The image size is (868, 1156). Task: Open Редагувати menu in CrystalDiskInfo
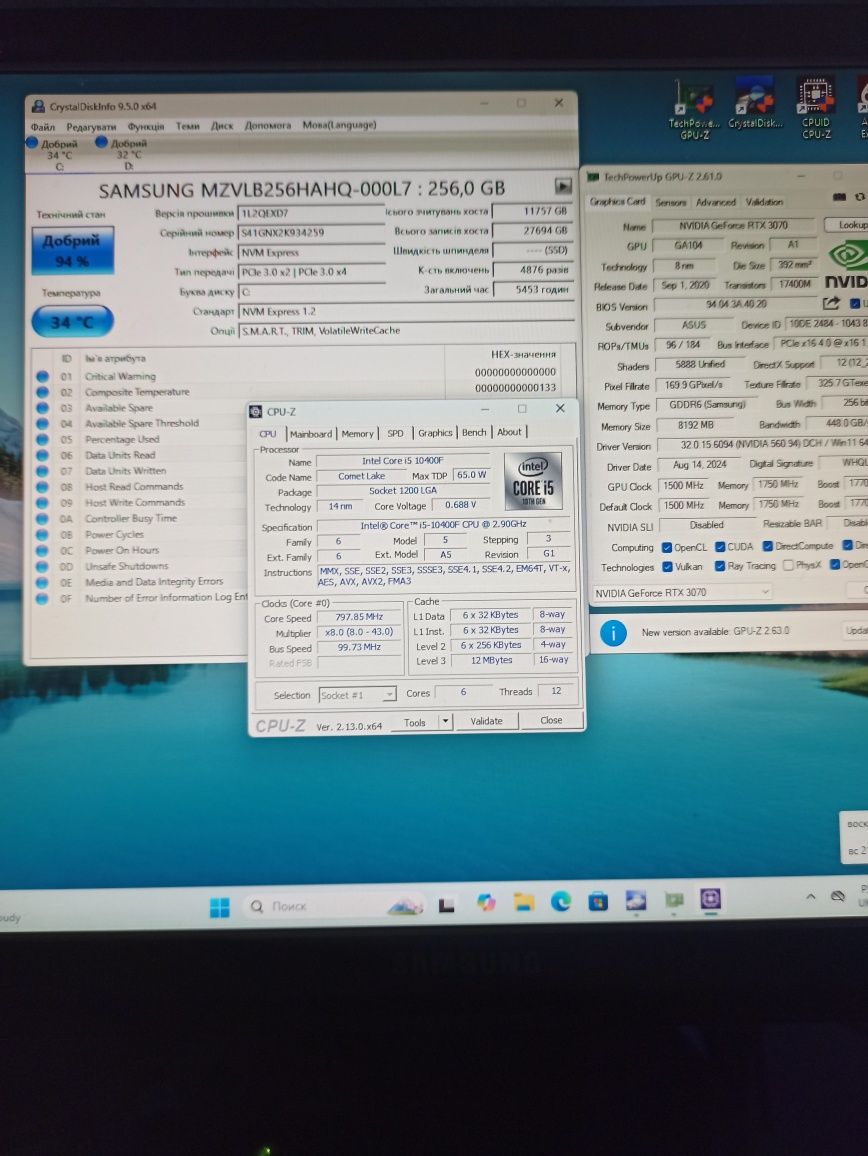[x=91, y=127]
